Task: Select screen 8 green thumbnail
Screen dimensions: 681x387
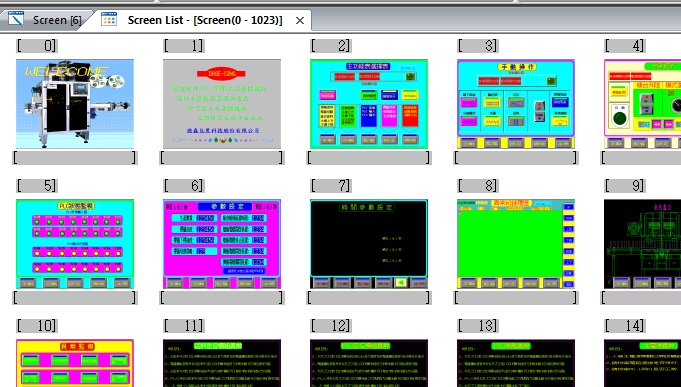Action: [x=516, y=244]
